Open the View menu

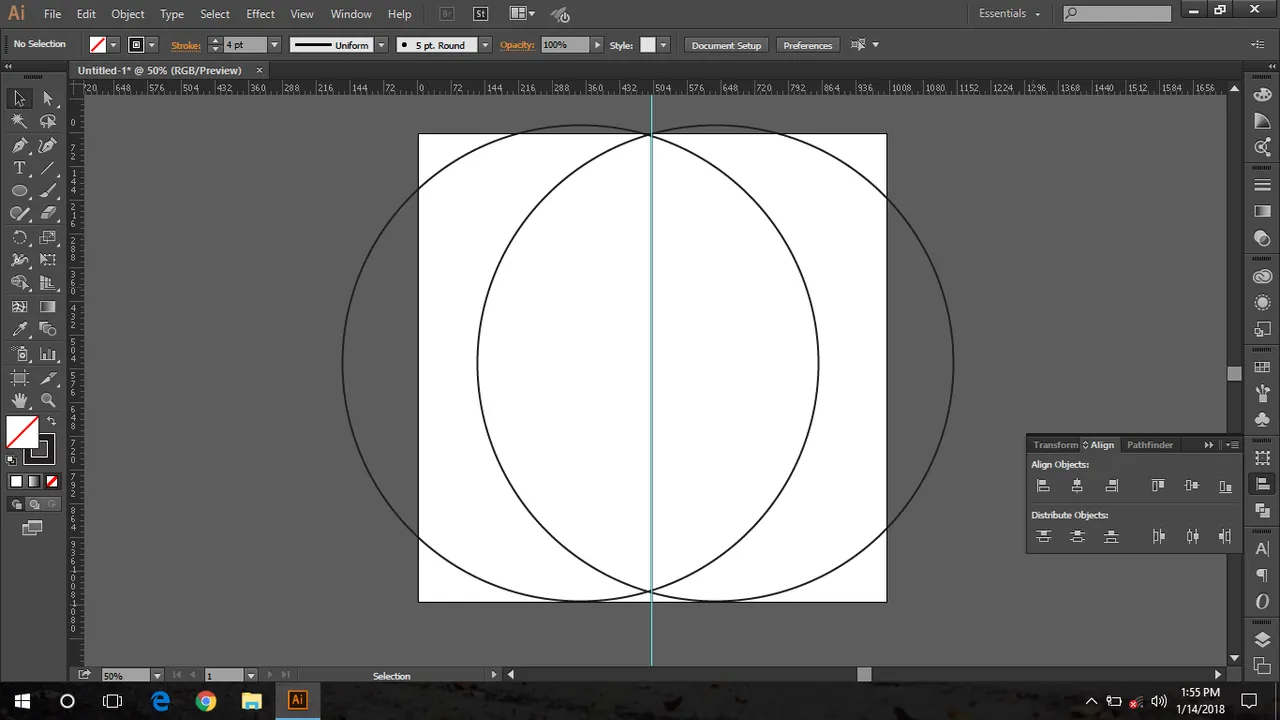(301, 14)
